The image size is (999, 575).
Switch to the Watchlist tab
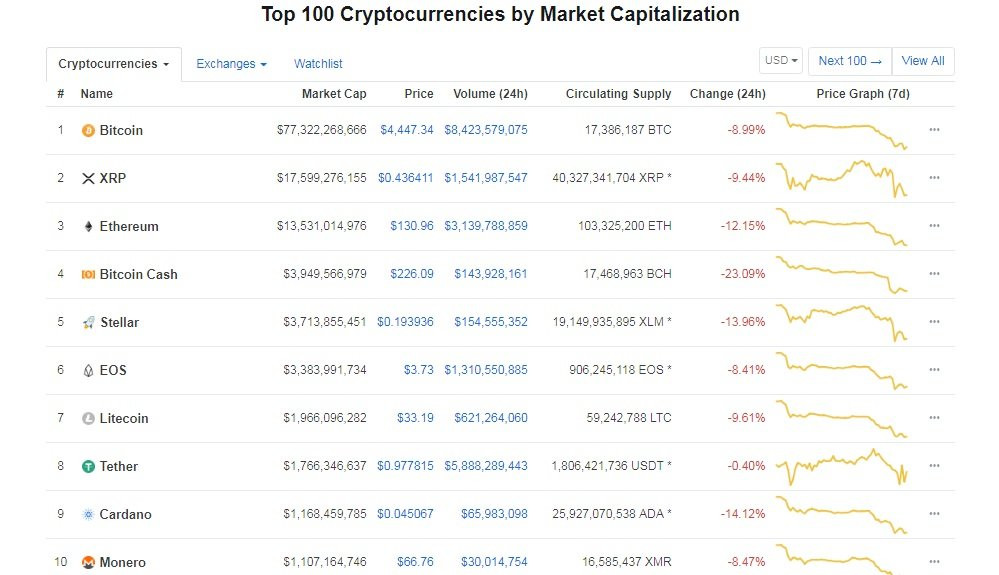click(318, 64)
